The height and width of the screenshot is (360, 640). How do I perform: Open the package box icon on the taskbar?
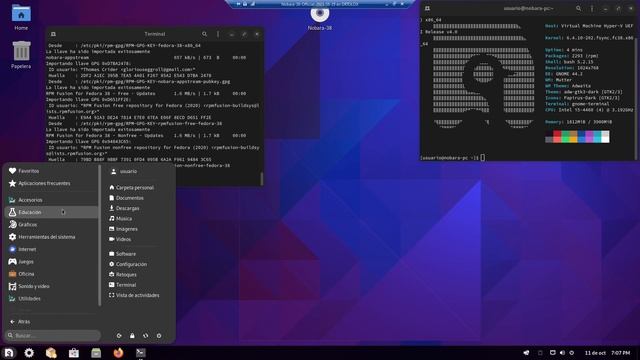tap(51, 353)
